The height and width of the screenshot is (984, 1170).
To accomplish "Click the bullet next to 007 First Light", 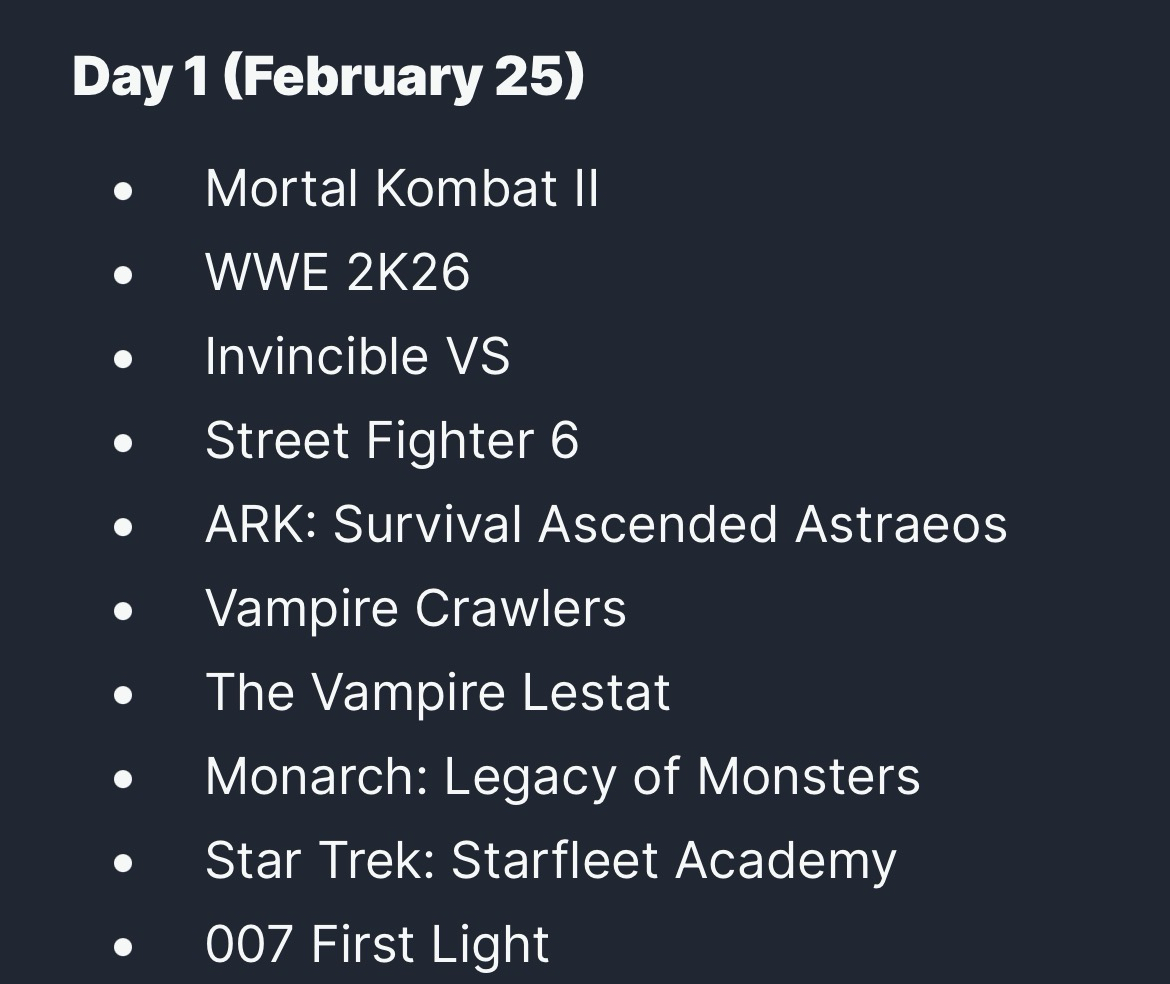I will coord(123,948).
